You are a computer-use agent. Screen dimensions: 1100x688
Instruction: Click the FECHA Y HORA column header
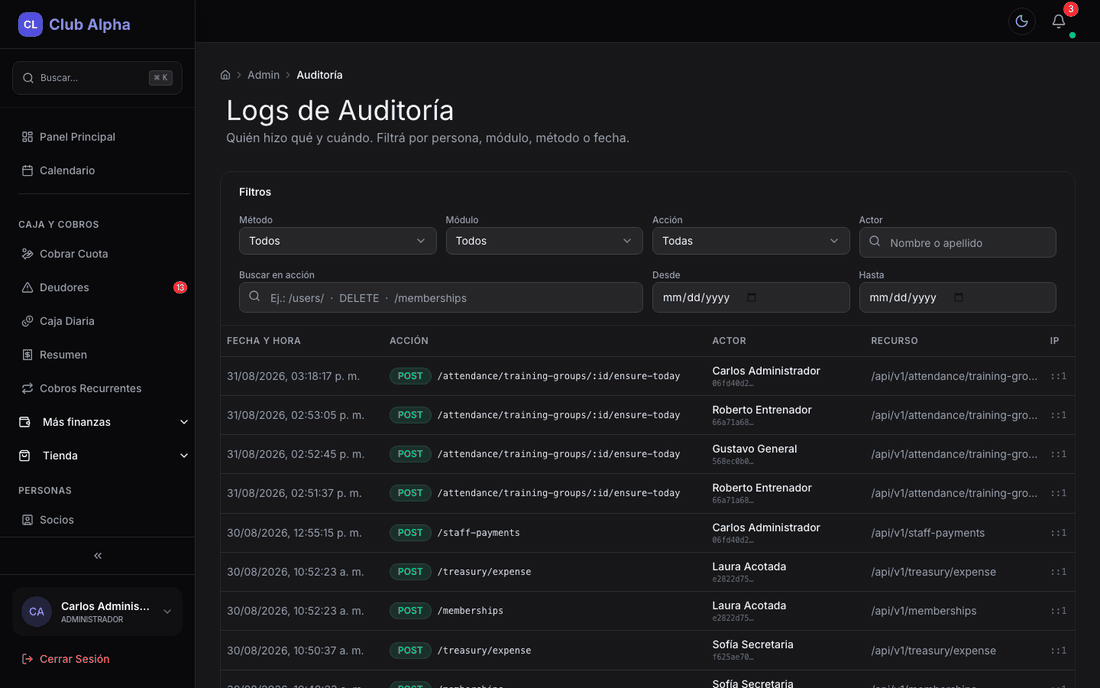[264, 341]
